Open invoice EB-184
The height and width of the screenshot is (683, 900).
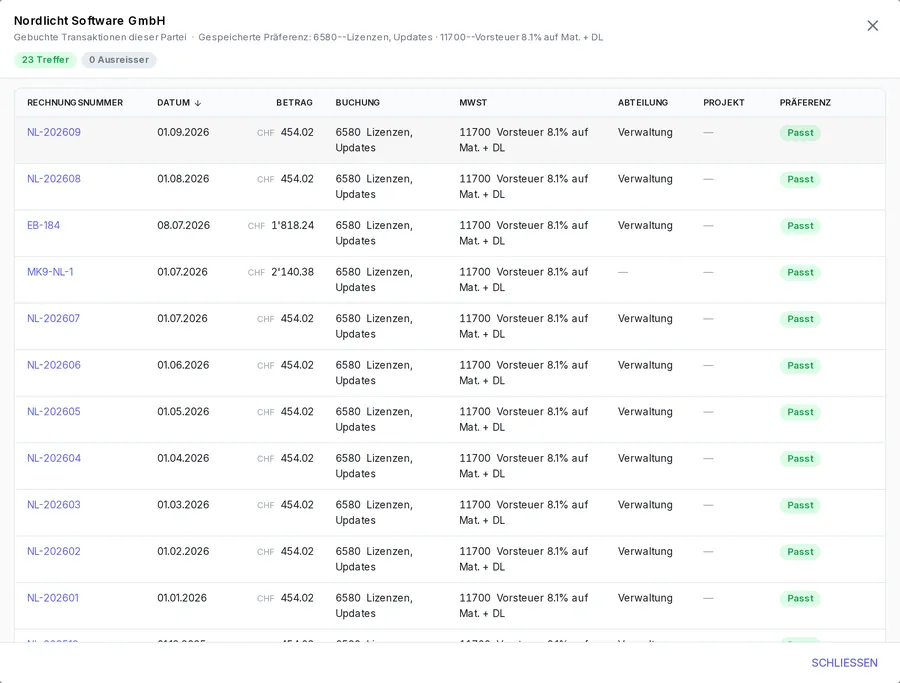click(x=44, y=225)
